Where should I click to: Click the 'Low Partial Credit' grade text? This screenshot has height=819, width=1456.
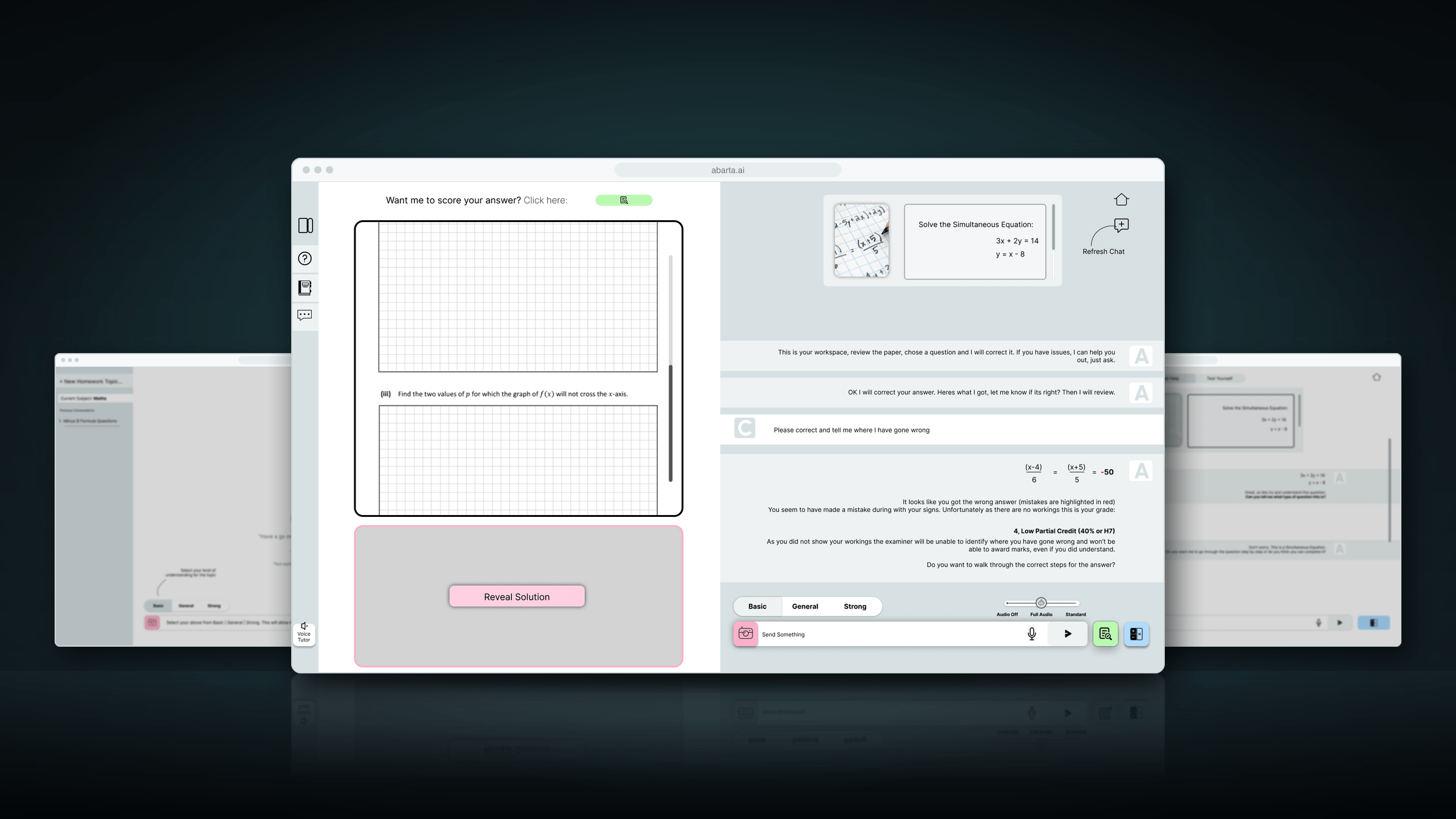[x=1063, y=531]
